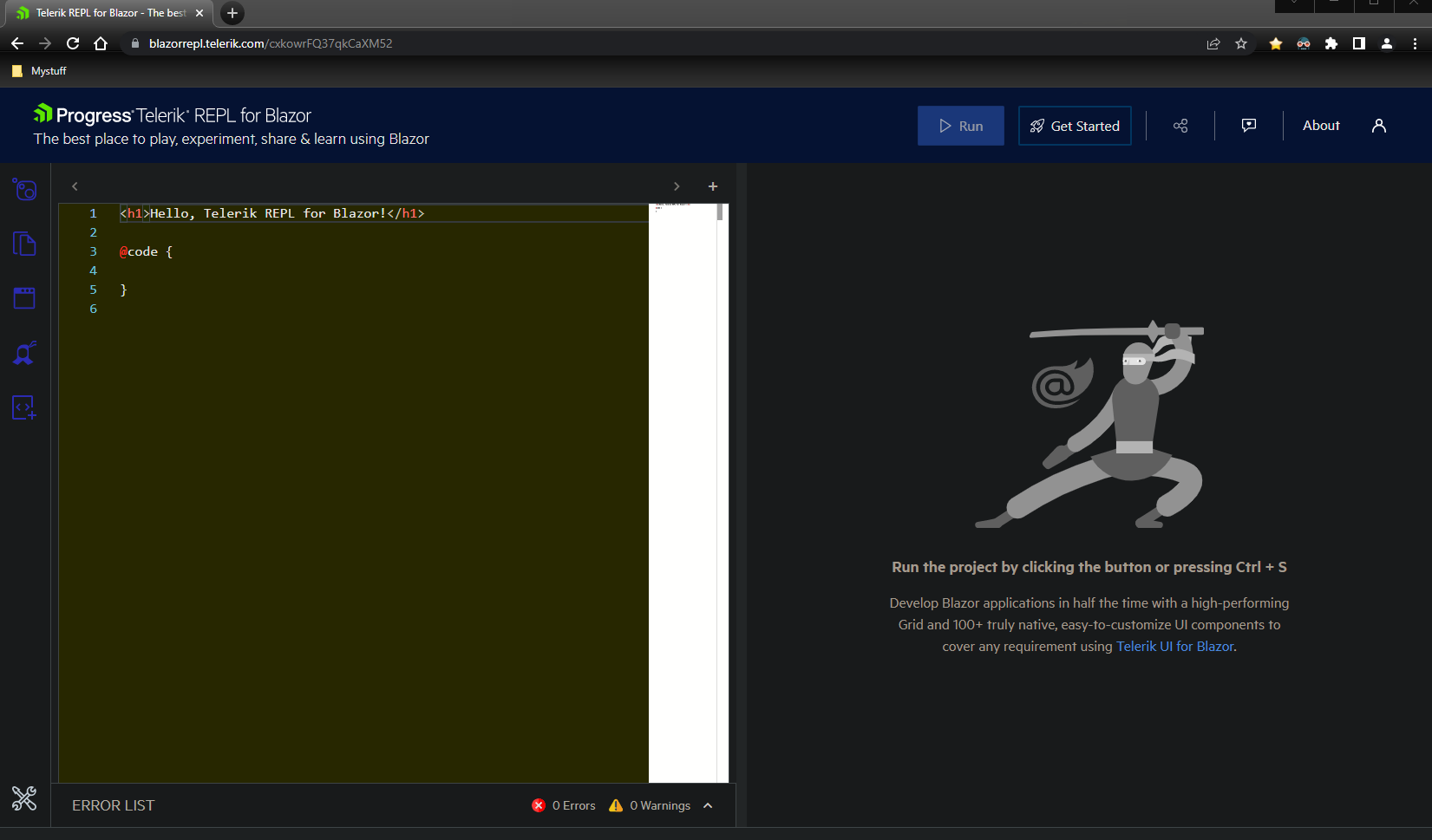Click the browser home icon
The image size is (1432, 840).
pyautogui.click(x=101, y=43)
